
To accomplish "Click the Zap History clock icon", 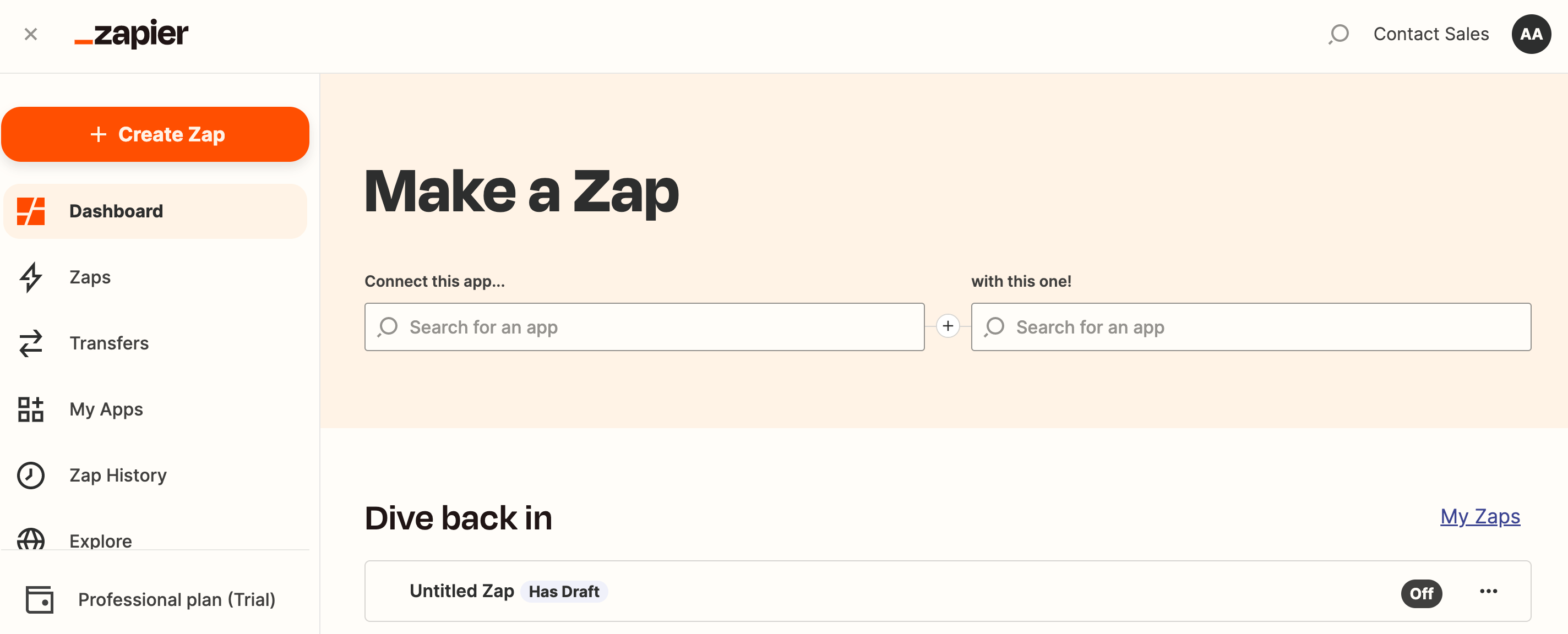I will click(30, 475).
